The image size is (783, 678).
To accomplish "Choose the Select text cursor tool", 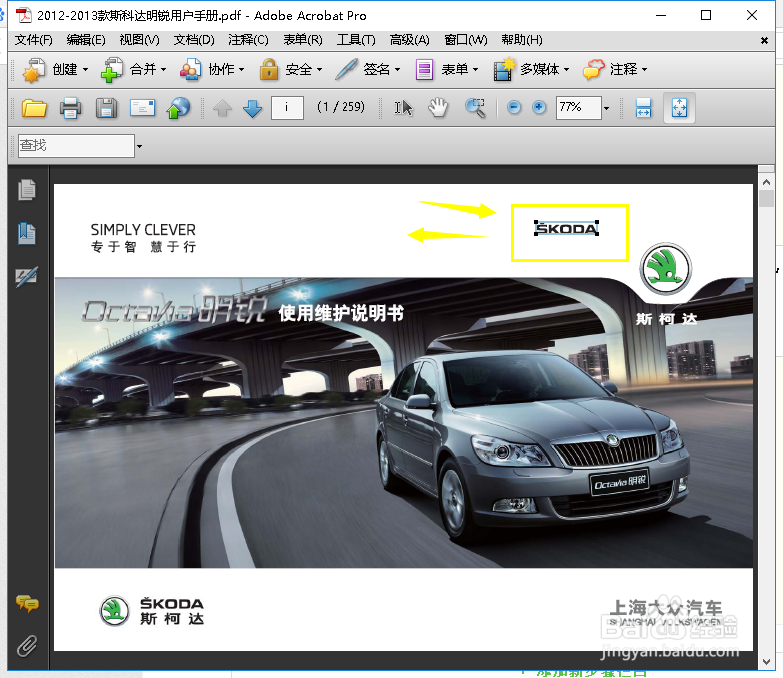I will coord(403,108).
